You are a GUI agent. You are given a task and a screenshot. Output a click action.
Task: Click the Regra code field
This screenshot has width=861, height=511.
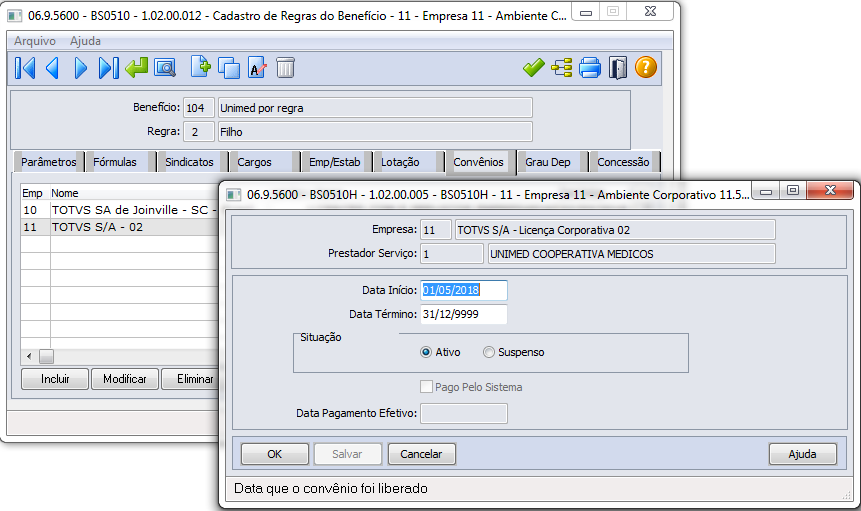[198, 132]
